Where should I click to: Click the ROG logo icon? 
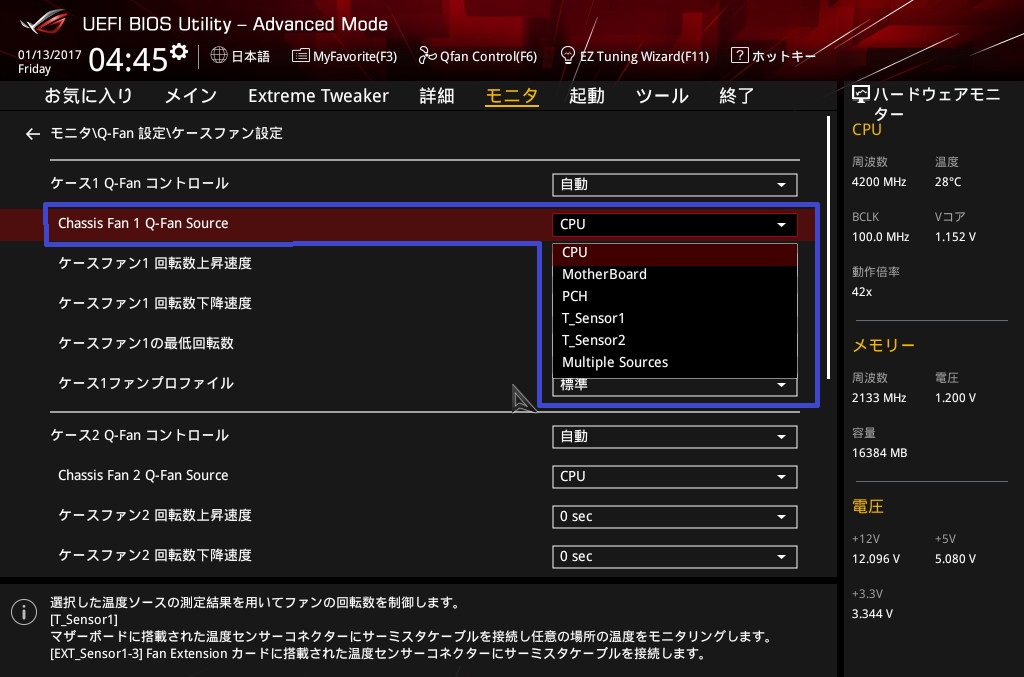43,23
